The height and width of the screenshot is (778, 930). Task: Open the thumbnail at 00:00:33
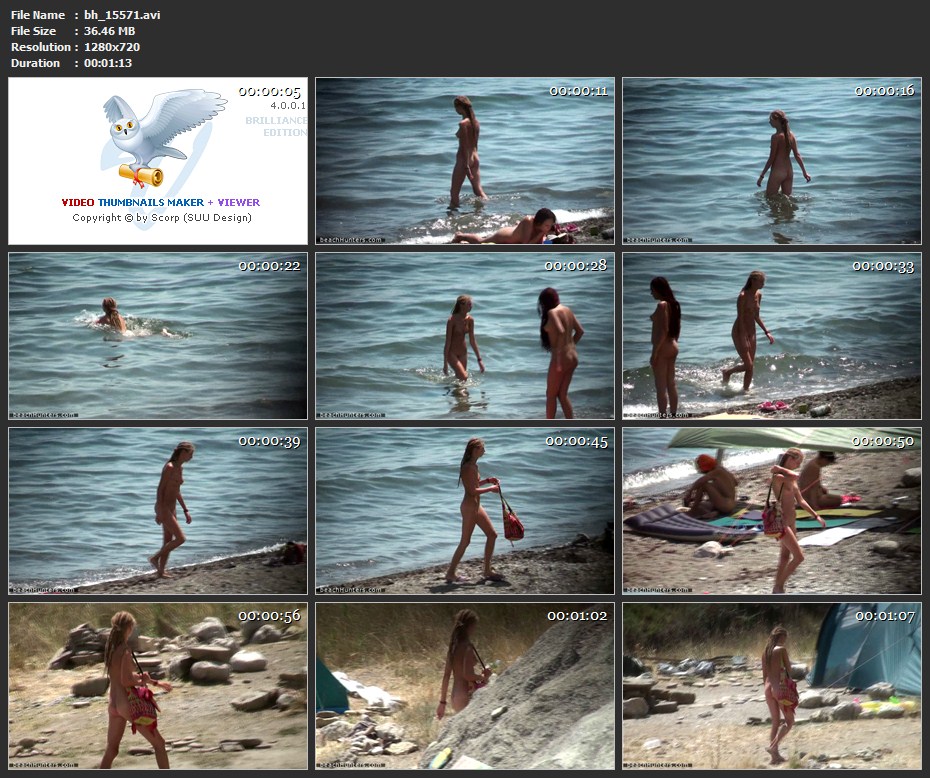click(x=771, y=336)
